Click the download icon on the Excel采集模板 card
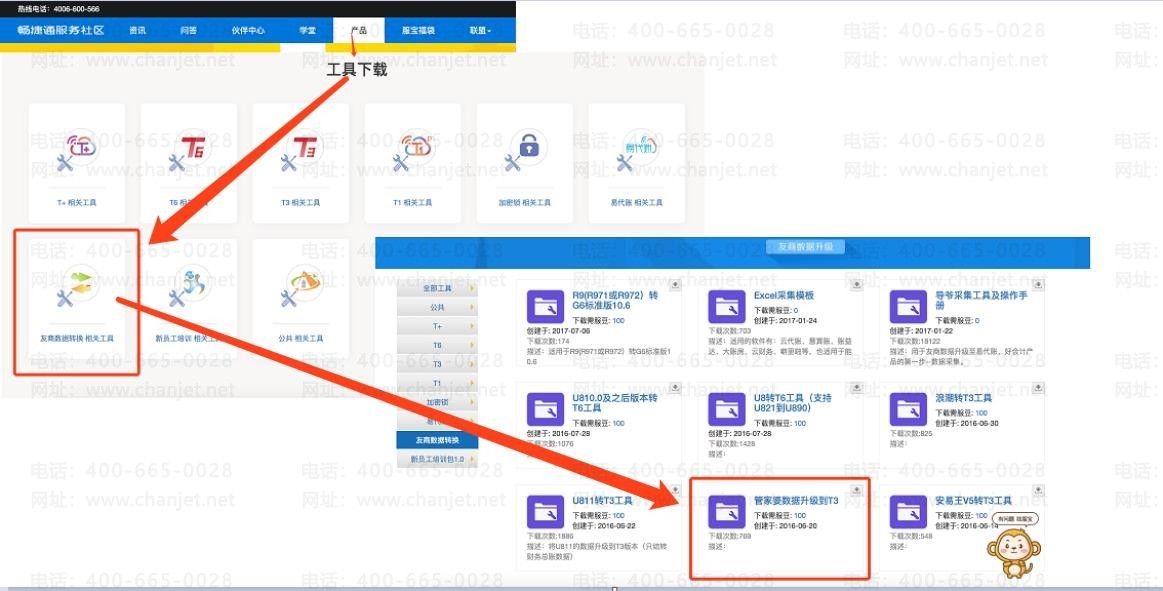The image size is (1163, 591). [x=856, y=285]
